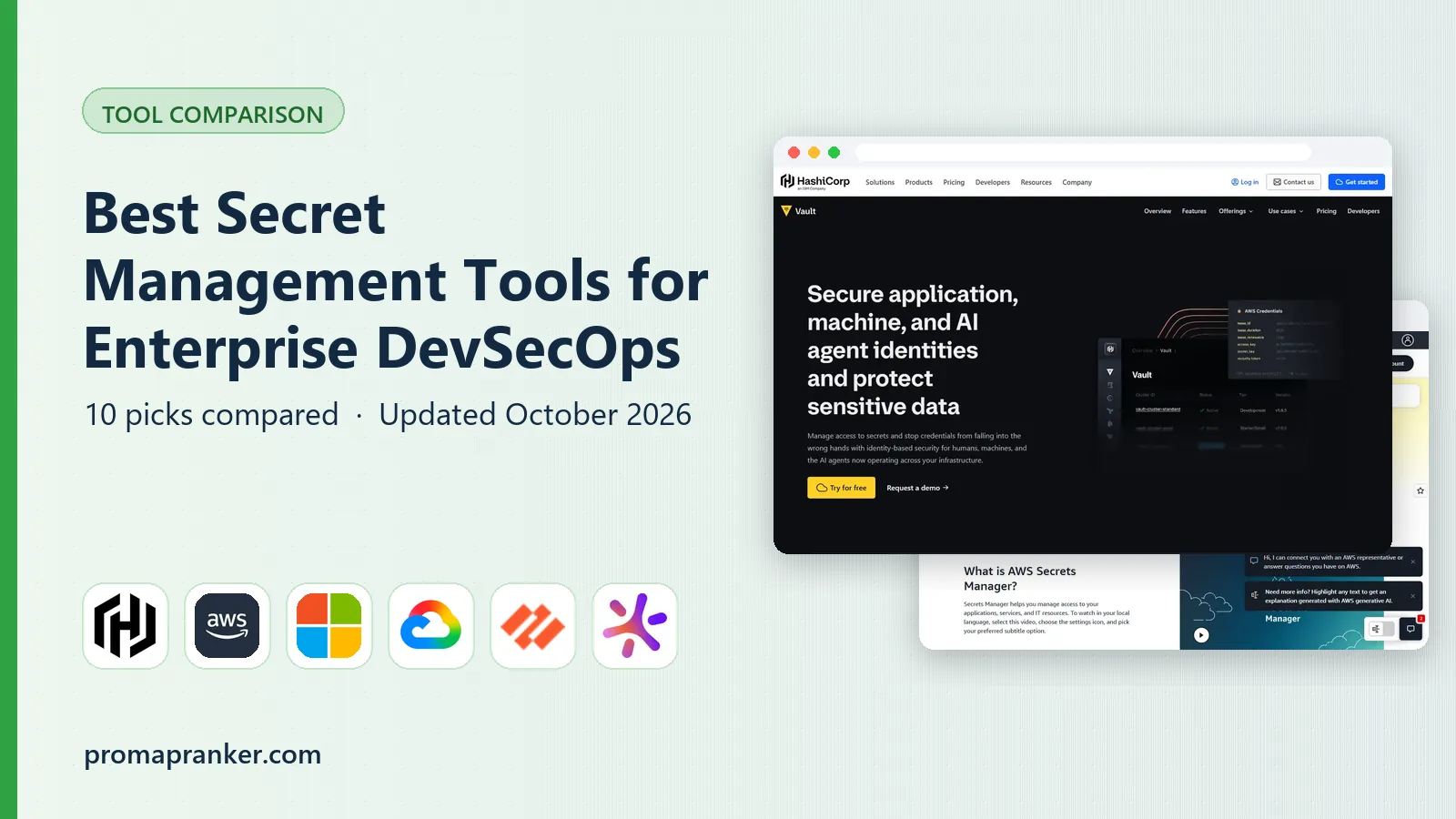Click the blue Get started button
This screenshot has width=1456, height=819.
pos(1357,182)
